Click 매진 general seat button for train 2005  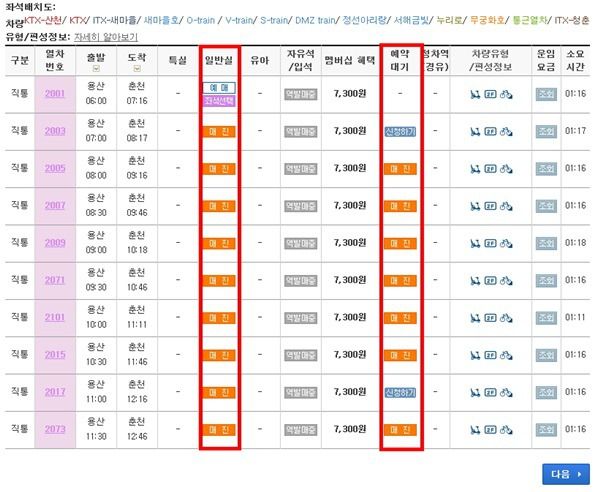(218, 169)
